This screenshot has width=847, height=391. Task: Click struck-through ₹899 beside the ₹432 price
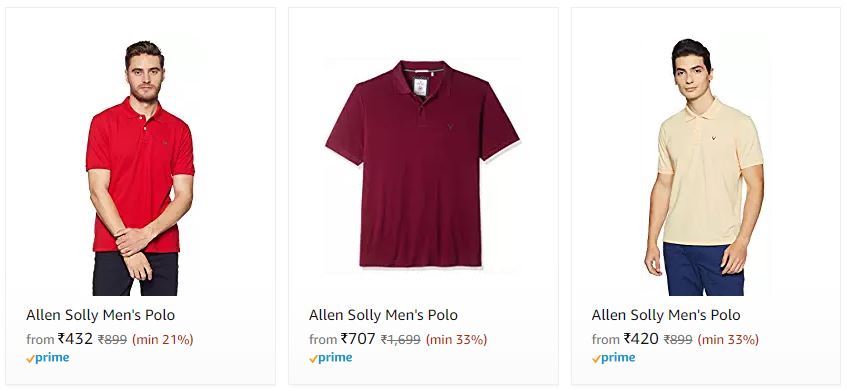pyautogui.click(x=112, y=340)
